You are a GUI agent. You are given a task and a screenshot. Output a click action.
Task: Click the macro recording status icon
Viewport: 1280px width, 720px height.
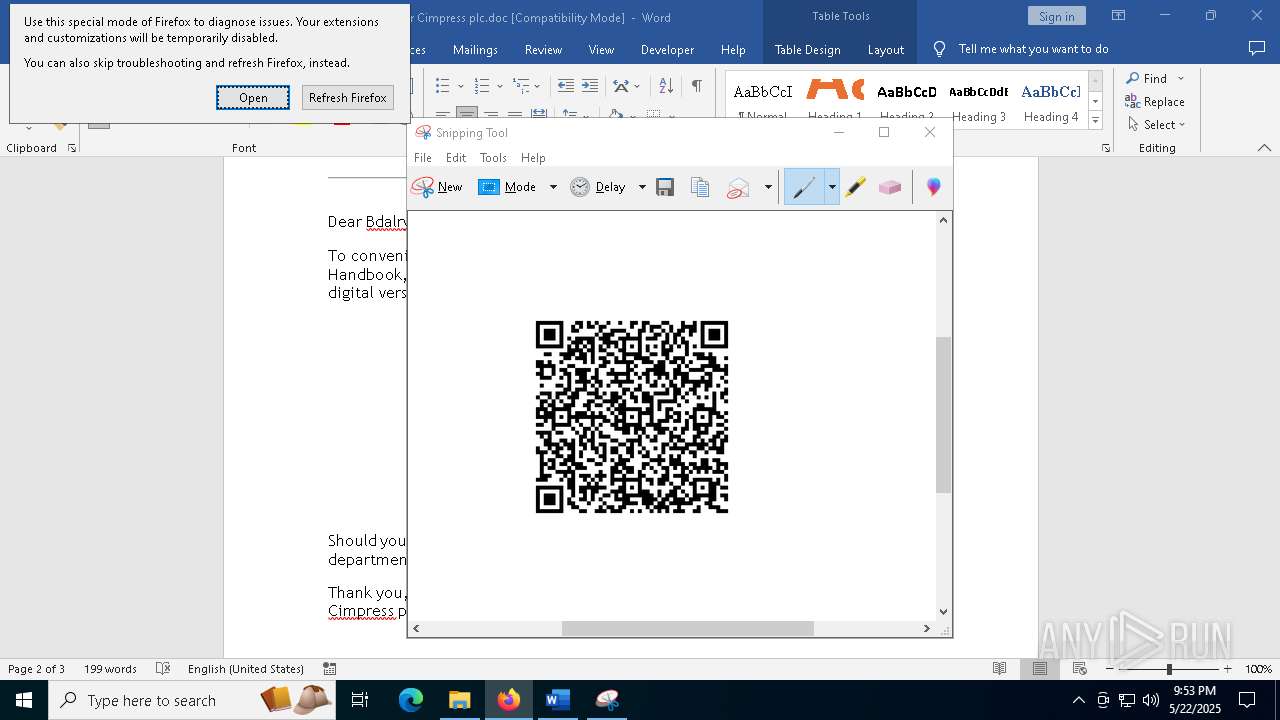(x=329, y=669)
